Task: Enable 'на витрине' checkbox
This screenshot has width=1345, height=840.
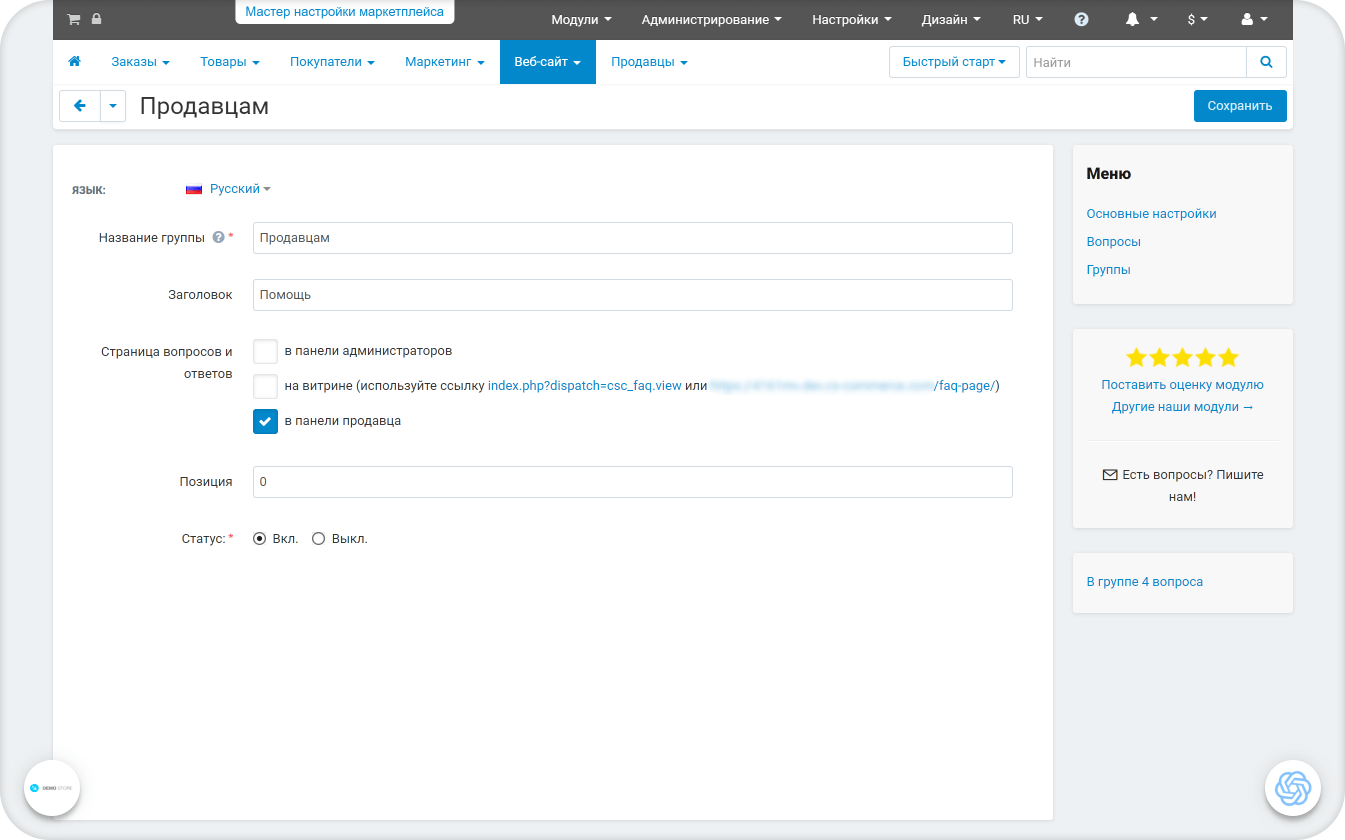Action: coord(265,386)
